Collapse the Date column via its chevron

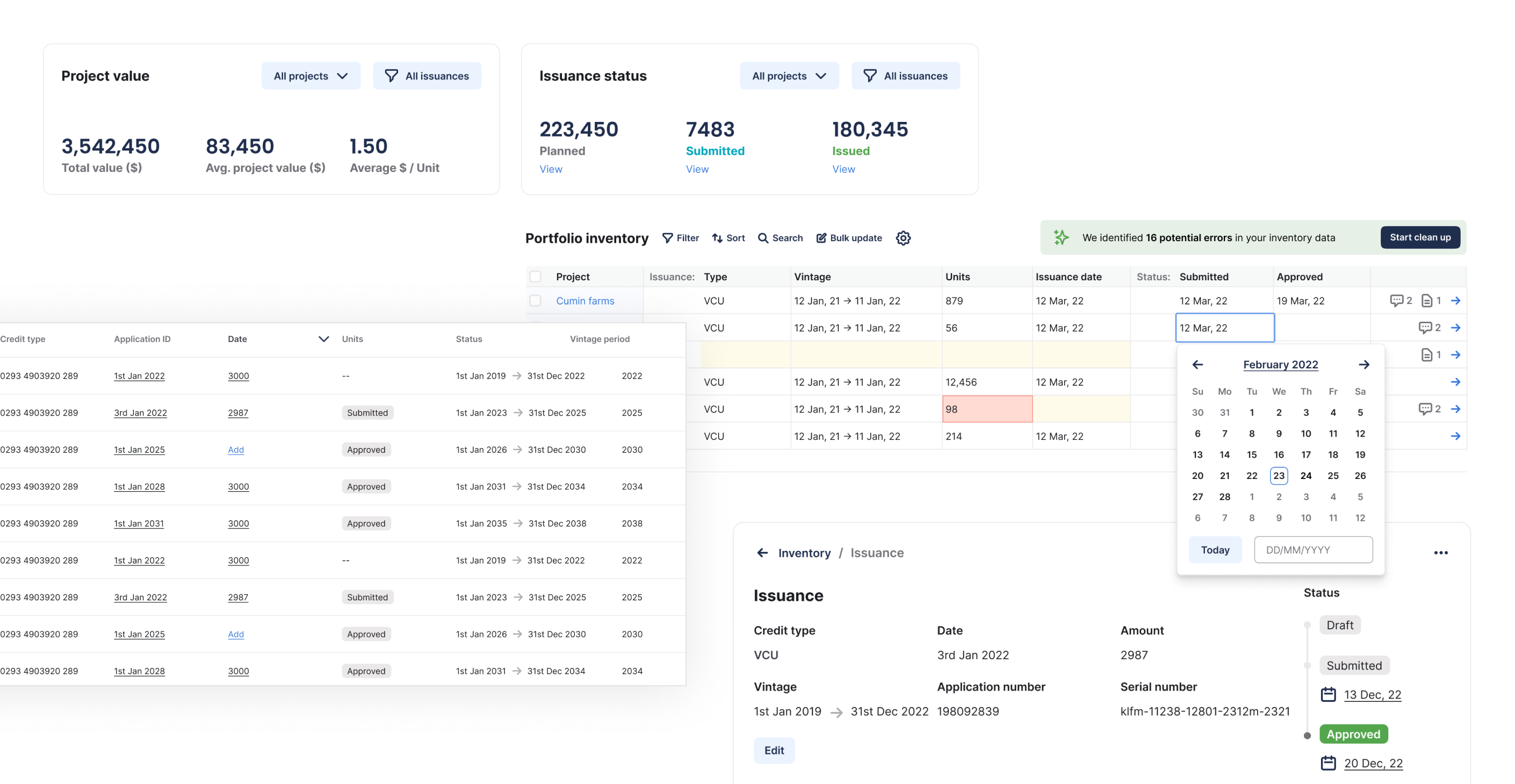[323, 339]
